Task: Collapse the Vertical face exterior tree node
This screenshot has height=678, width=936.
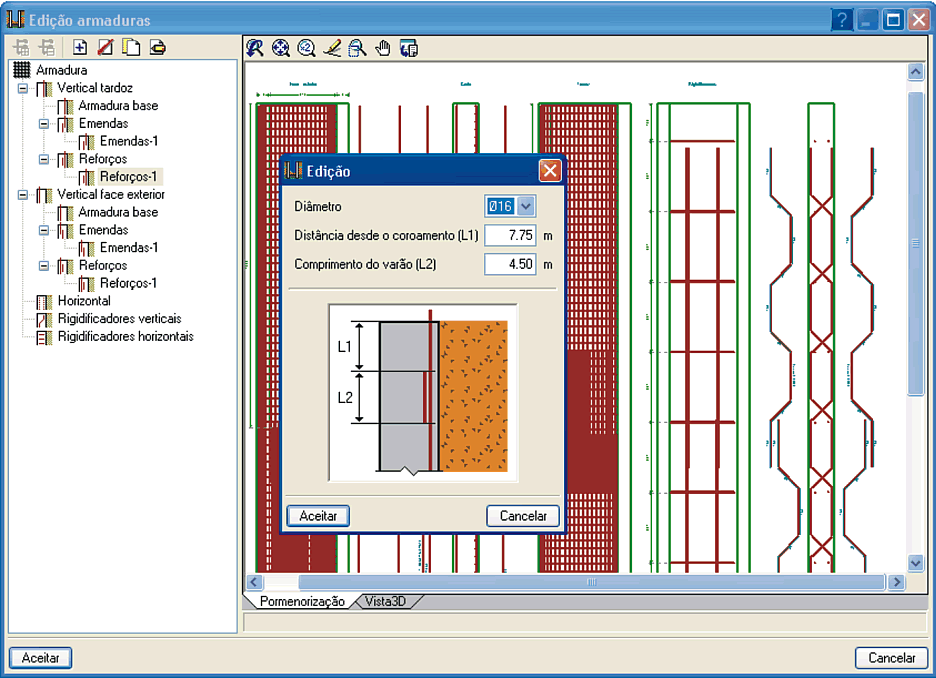Action: (22, 195)
